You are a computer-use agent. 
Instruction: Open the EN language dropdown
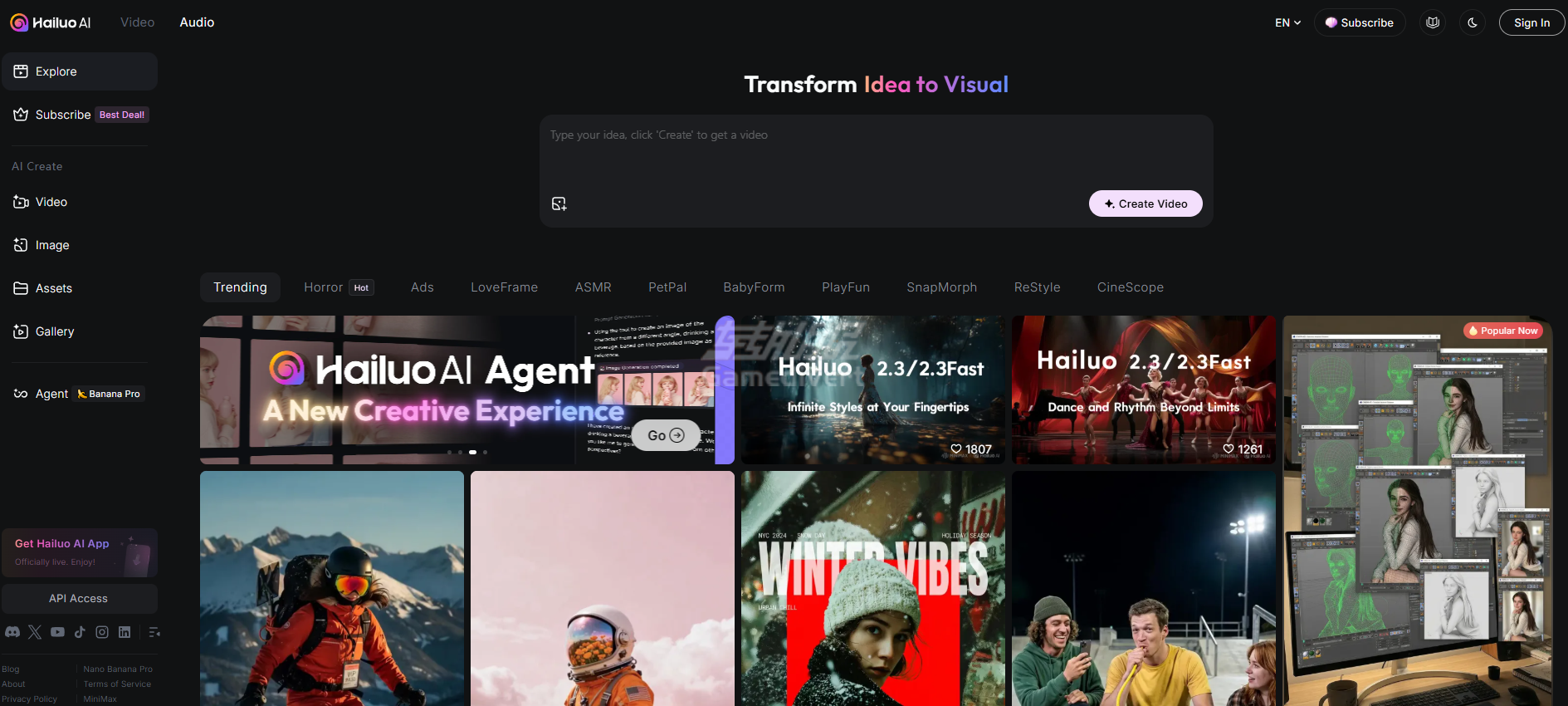(x=1287, y=22)
